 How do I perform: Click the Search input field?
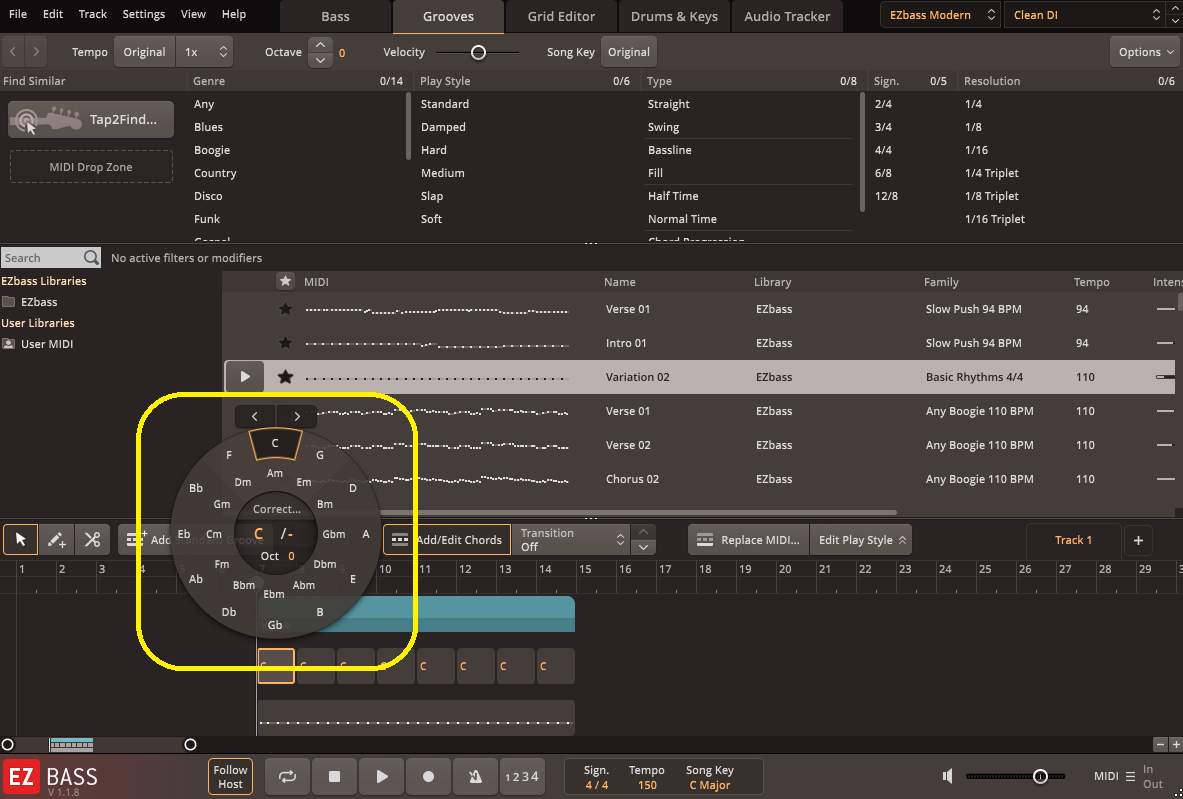tap(42, 258)
